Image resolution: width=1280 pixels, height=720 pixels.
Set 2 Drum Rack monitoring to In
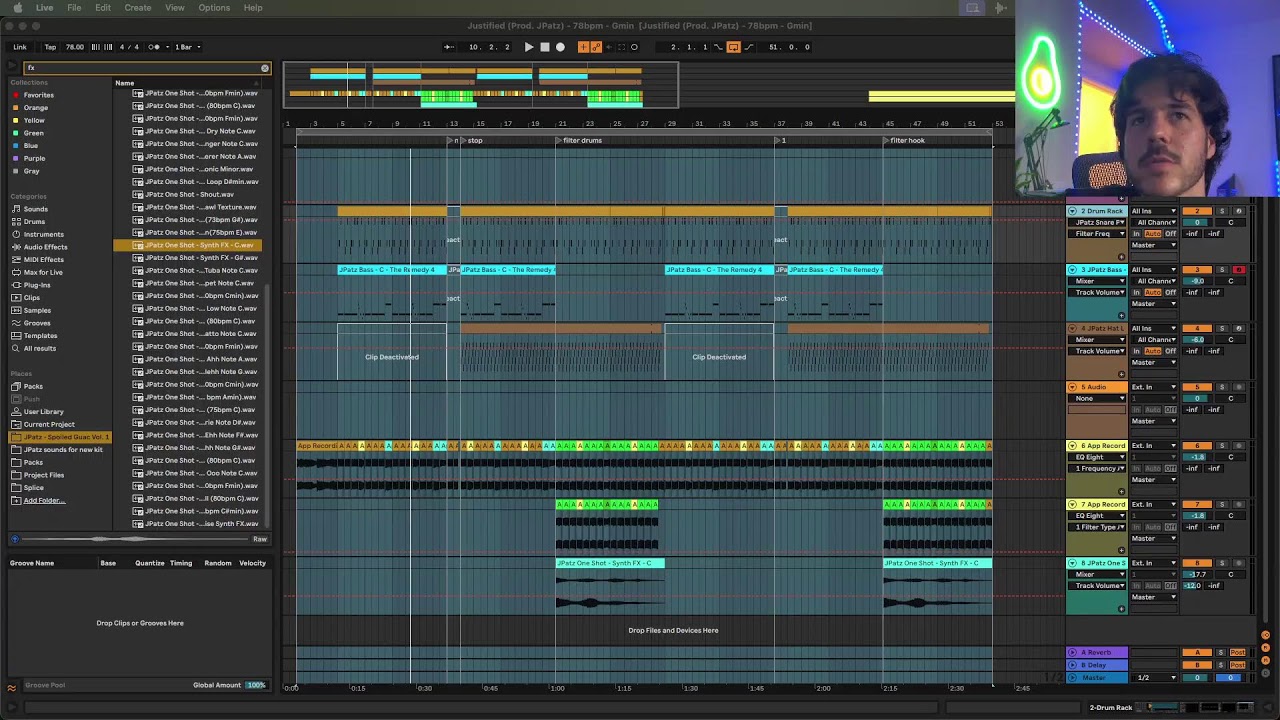click(x=1137, y=234)
